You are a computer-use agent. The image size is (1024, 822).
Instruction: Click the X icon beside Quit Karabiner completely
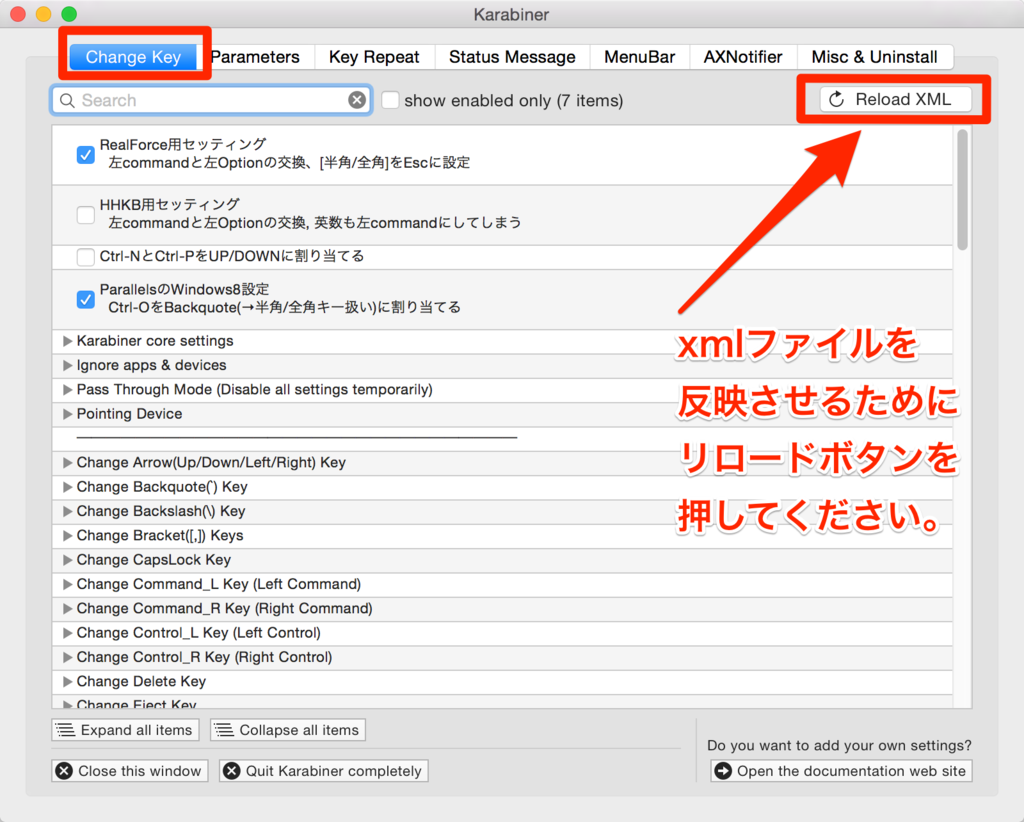point(232,771)
